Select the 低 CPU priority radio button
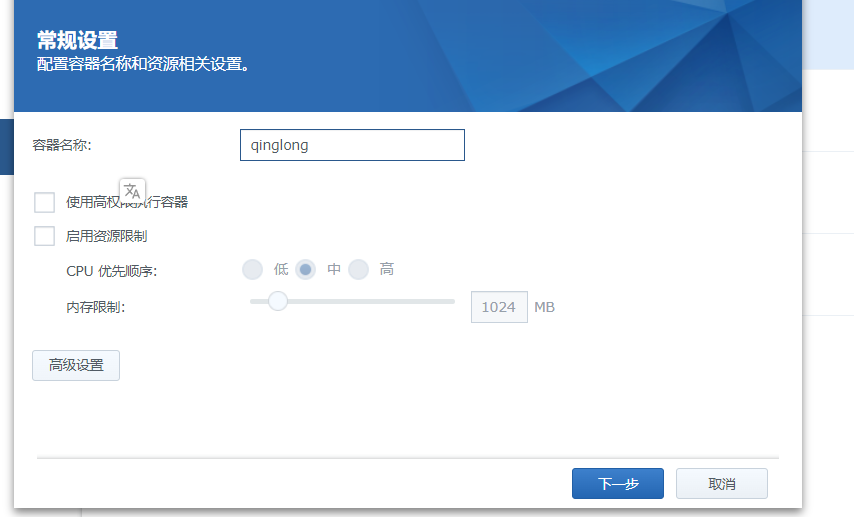The height and width of the screenshot is (517, 854). pos(252,269)
